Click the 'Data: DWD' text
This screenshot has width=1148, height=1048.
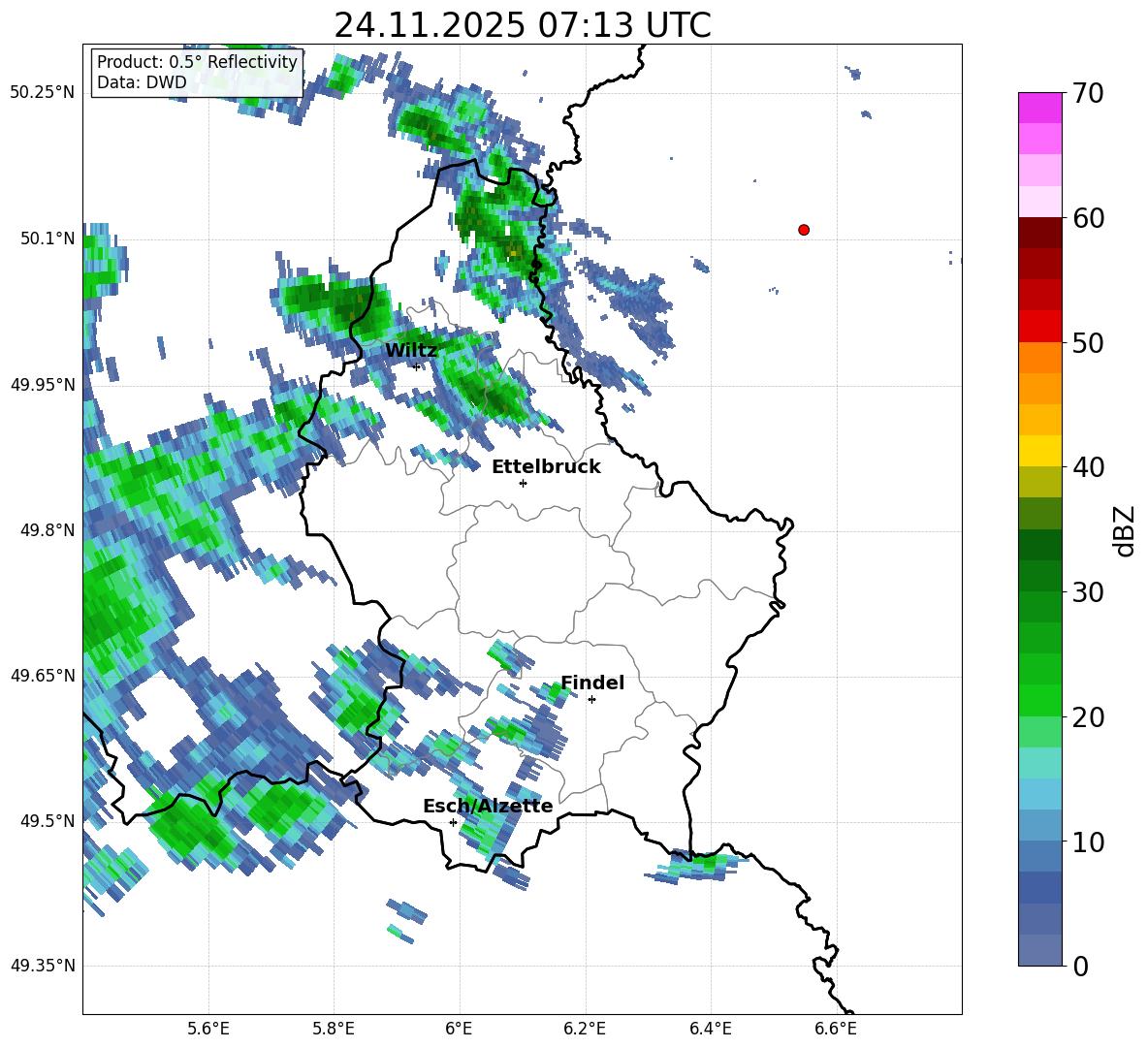click(x=142, y=82)
